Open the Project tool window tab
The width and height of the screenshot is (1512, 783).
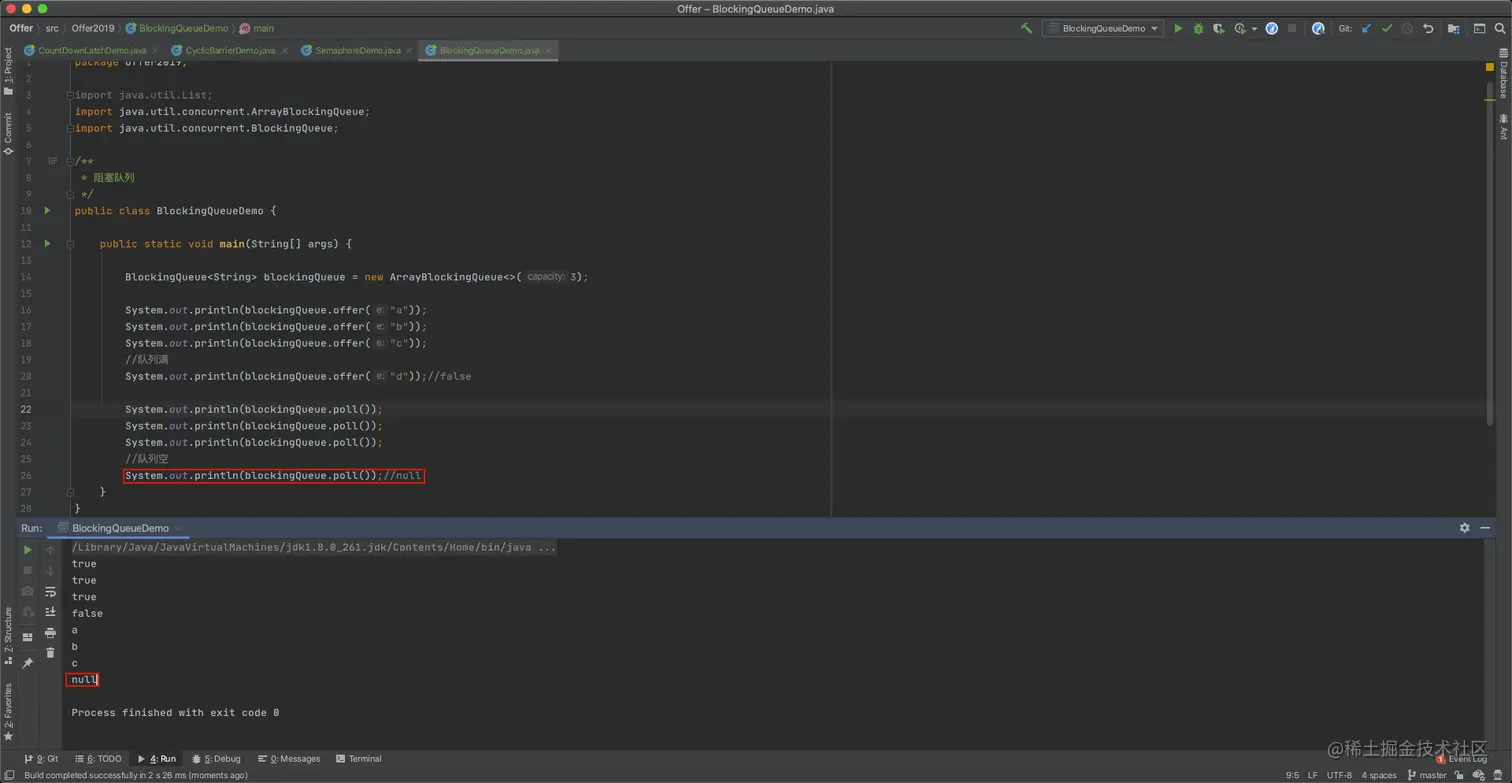(8, 72)
